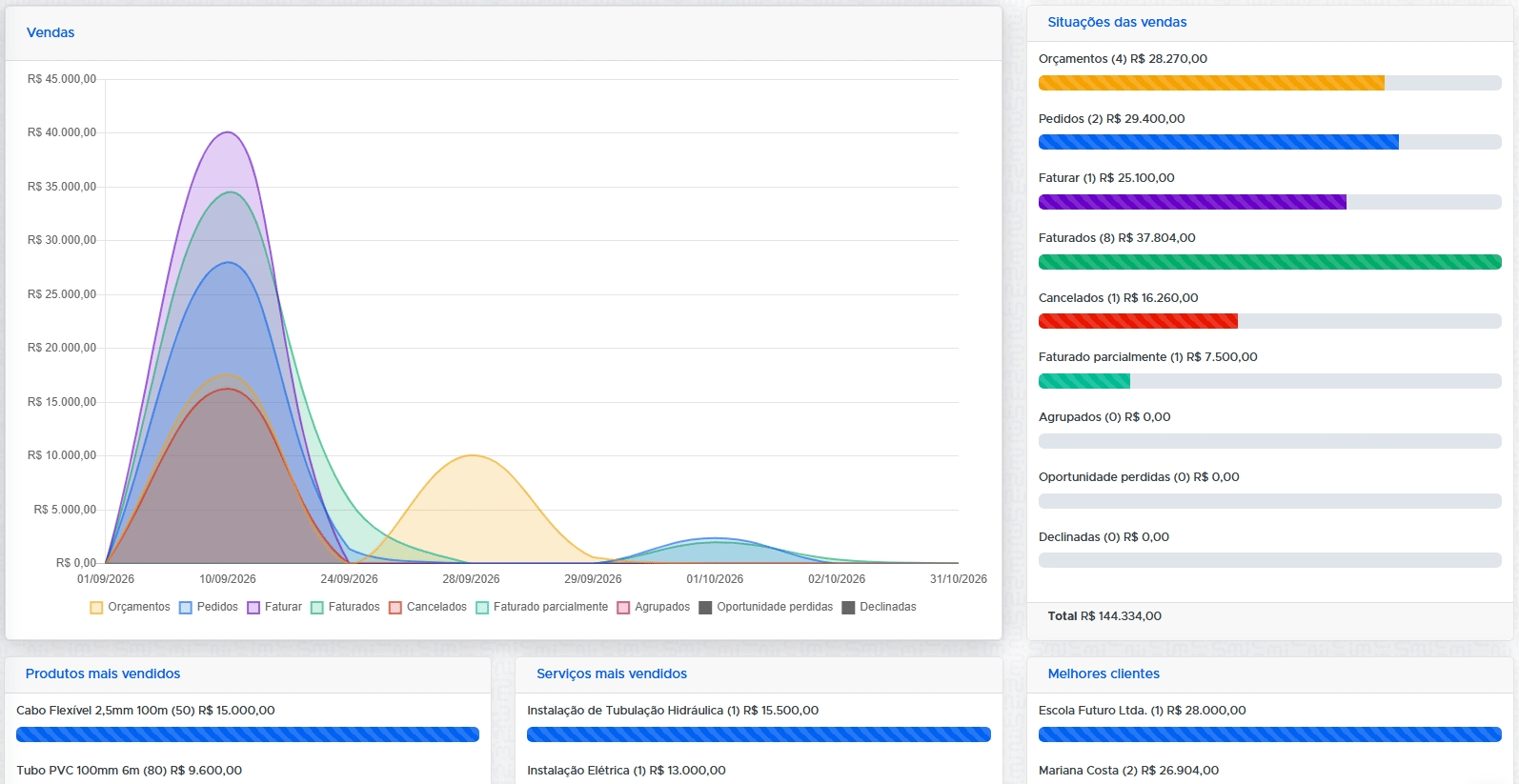Click the red Cancelados progress bar
The image size is (1519, 784).
1138,321
